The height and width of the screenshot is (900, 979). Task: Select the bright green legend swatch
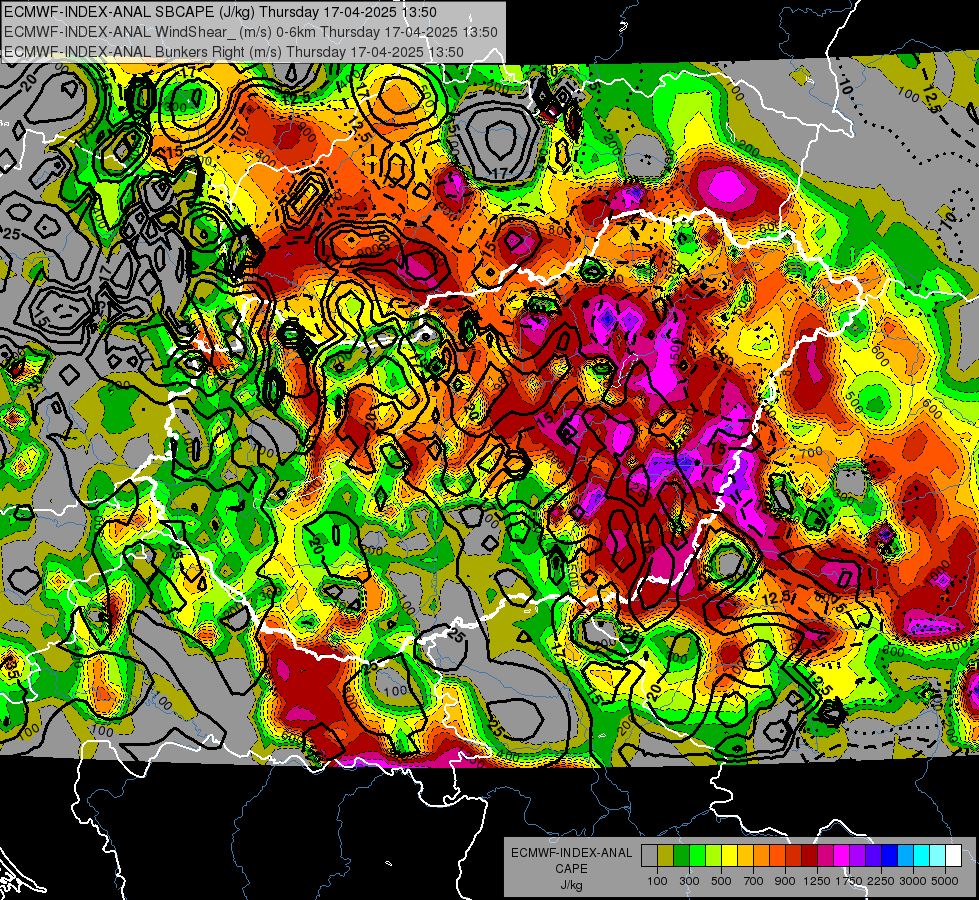[x=697, y=855]
